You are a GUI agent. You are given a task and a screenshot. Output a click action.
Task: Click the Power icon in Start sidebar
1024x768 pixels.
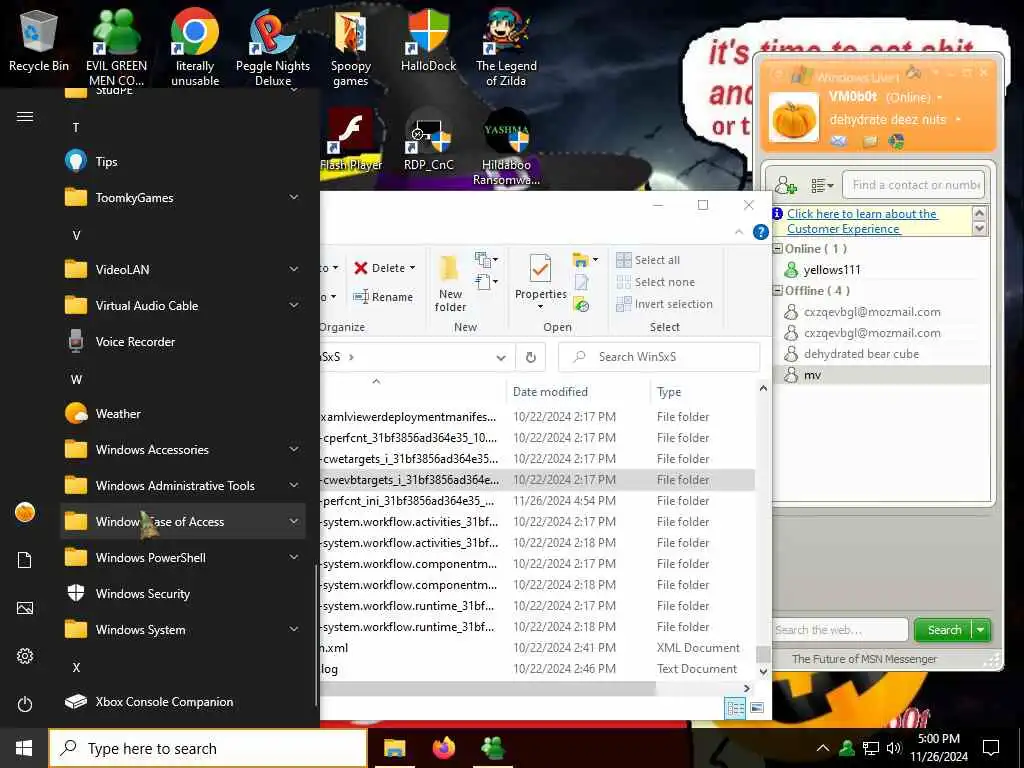(x=25, y=704)
